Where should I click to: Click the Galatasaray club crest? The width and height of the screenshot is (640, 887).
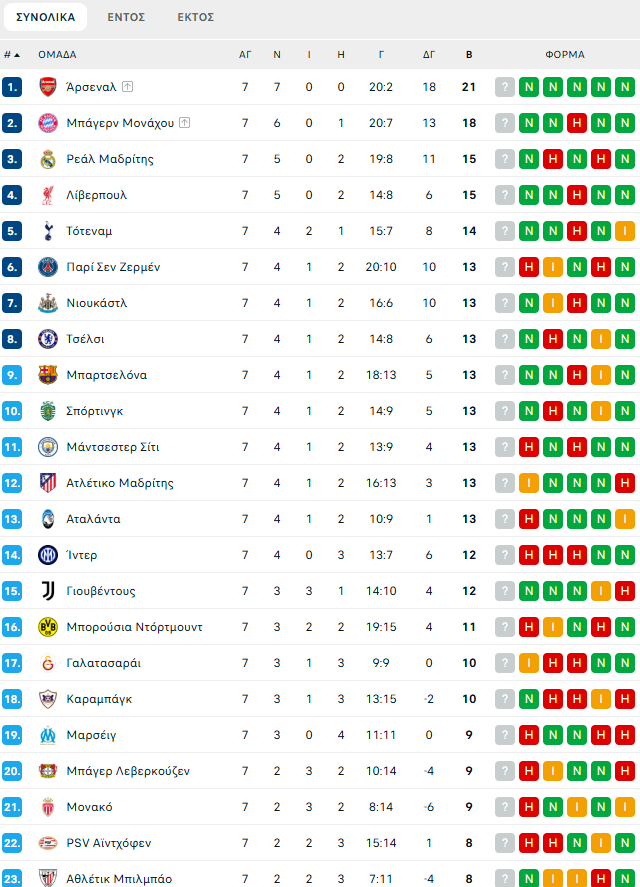(x=48, y=663)
